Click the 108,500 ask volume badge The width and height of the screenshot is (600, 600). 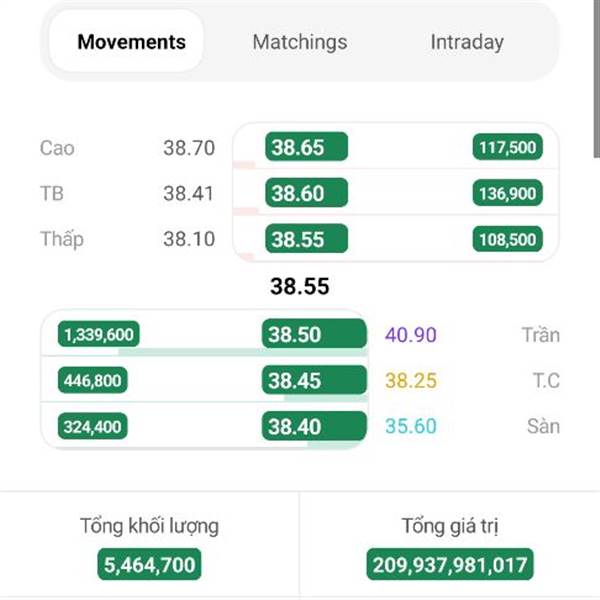pos(507,239)
